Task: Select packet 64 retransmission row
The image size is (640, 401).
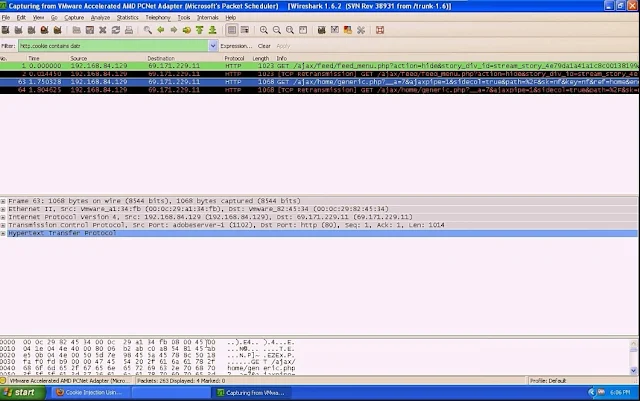Action: pos(320,90)
